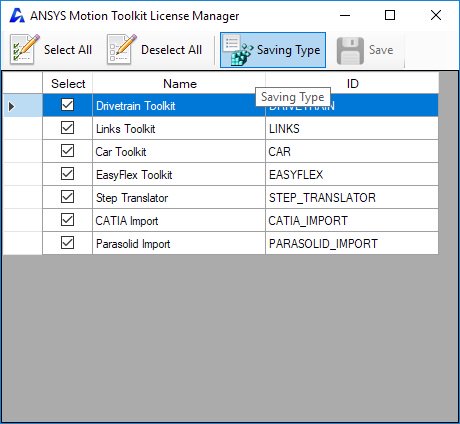
Task: Select the EasyFlex Toolkit name cell
Action: pyautogui.click(x=179, y=174)
